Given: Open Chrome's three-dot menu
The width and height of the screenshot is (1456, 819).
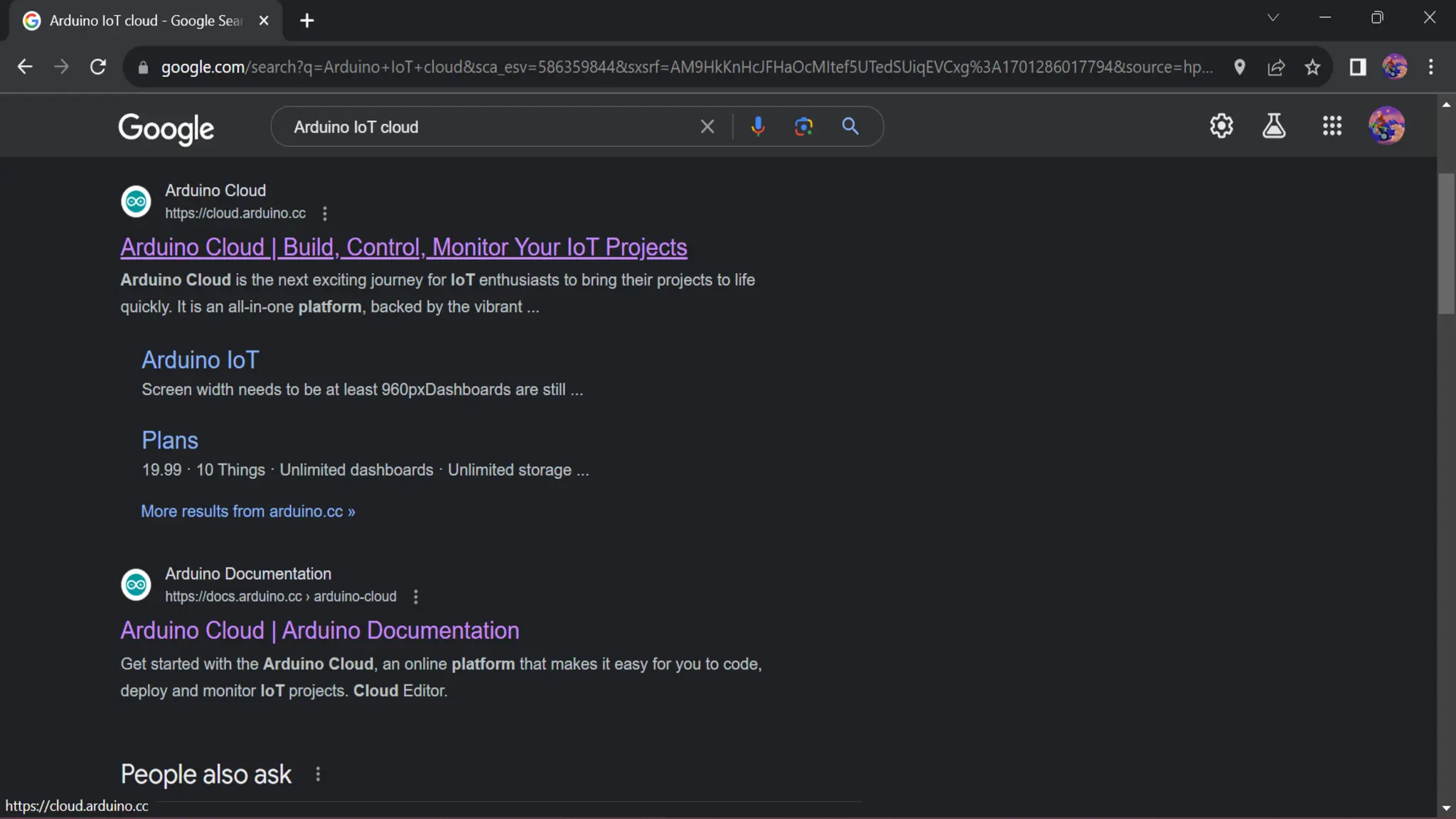Looking at the screenshot, I should 1431,67.
